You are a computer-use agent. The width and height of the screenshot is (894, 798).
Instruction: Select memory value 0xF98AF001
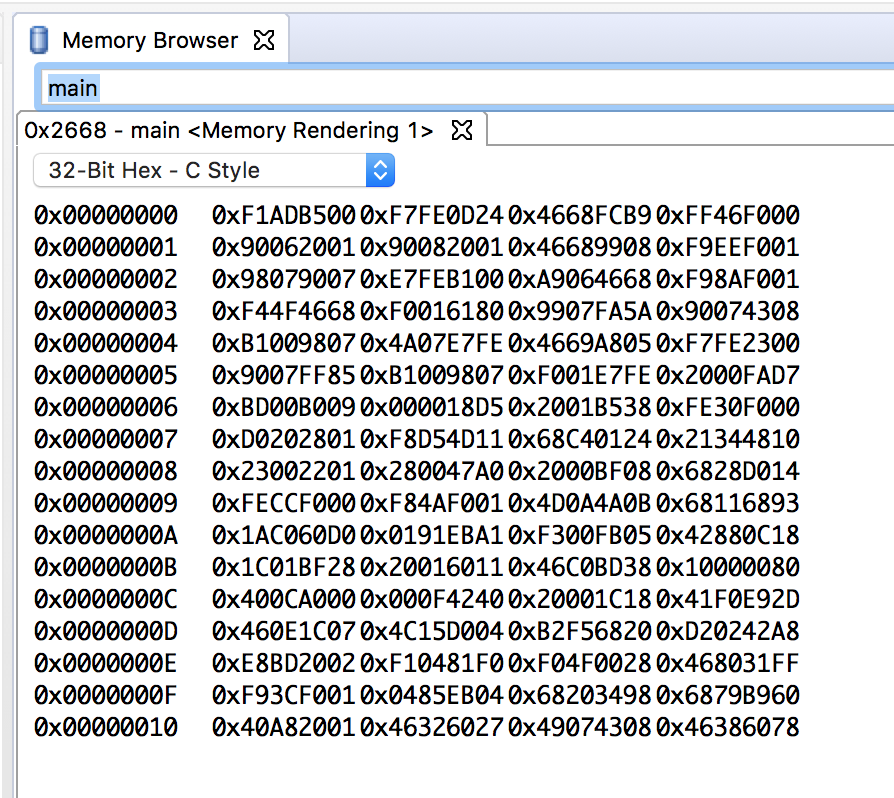click(x=728, y=279)
